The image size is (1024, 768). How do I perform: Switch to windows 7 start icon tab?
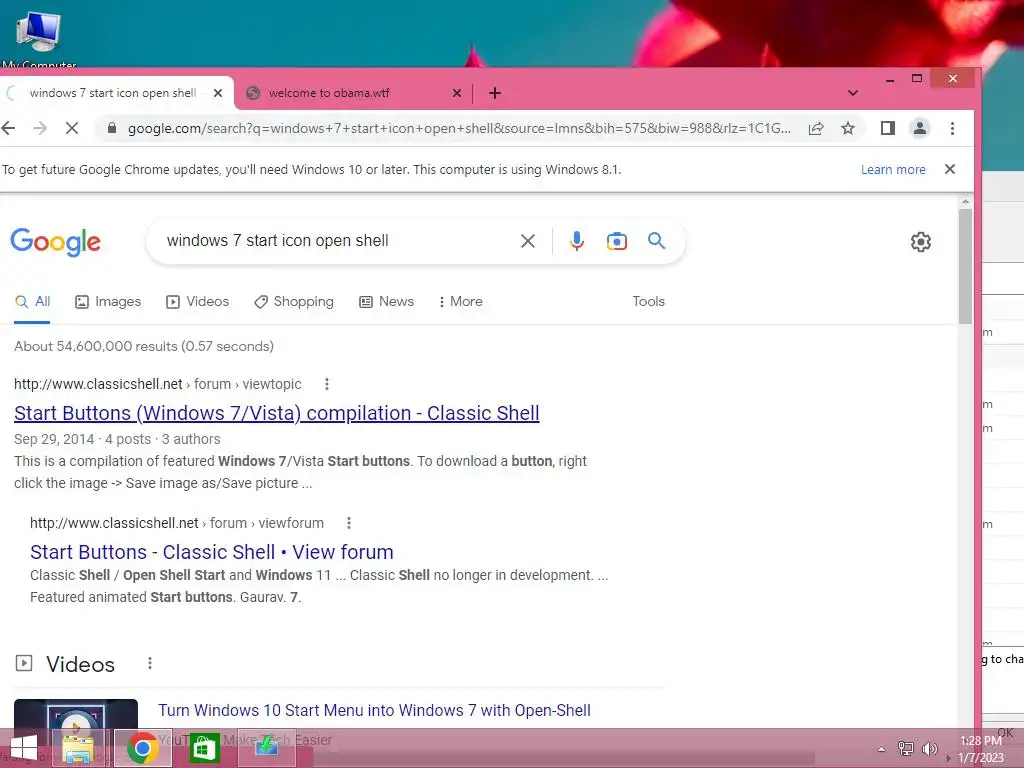tap(112, 93)
